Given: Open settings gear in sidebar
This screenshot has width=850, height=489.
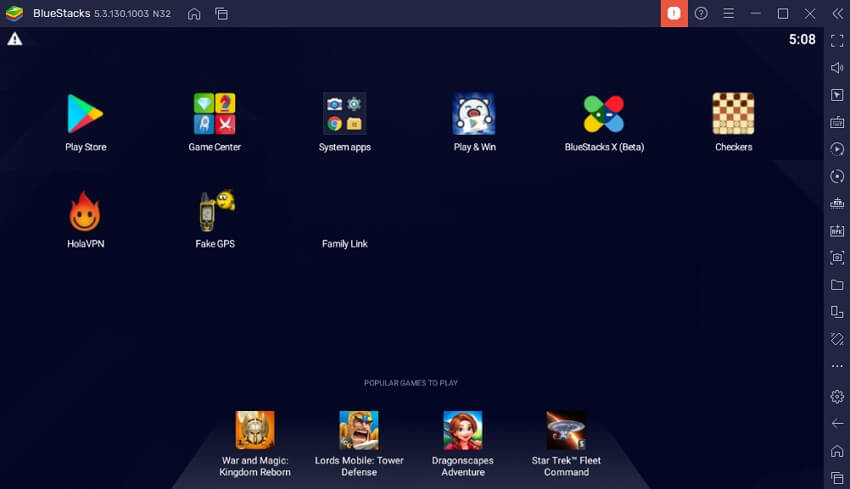Looking at the screenshot, I should coord(837,396).
